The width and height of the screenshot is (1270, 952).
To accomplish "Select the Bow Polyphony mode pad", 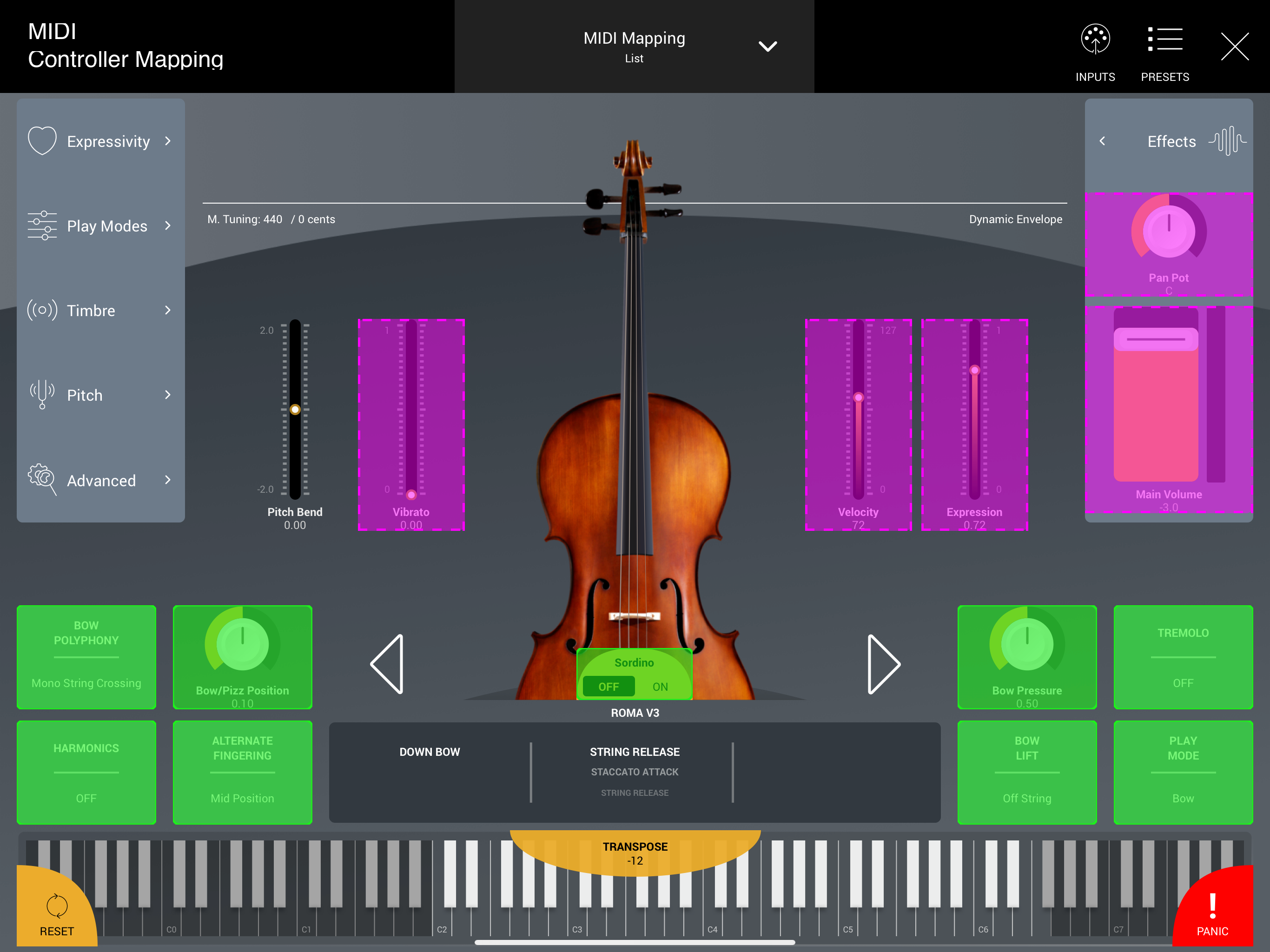I will tap(86, 657).
